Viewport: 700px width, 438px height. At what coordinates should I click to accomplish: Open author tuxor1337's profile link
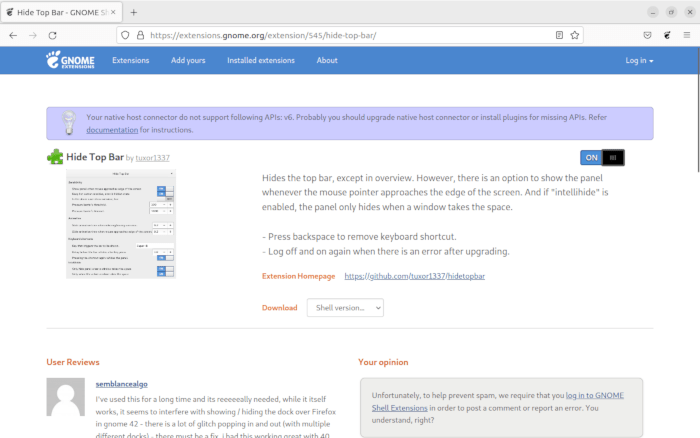[153, 158]
